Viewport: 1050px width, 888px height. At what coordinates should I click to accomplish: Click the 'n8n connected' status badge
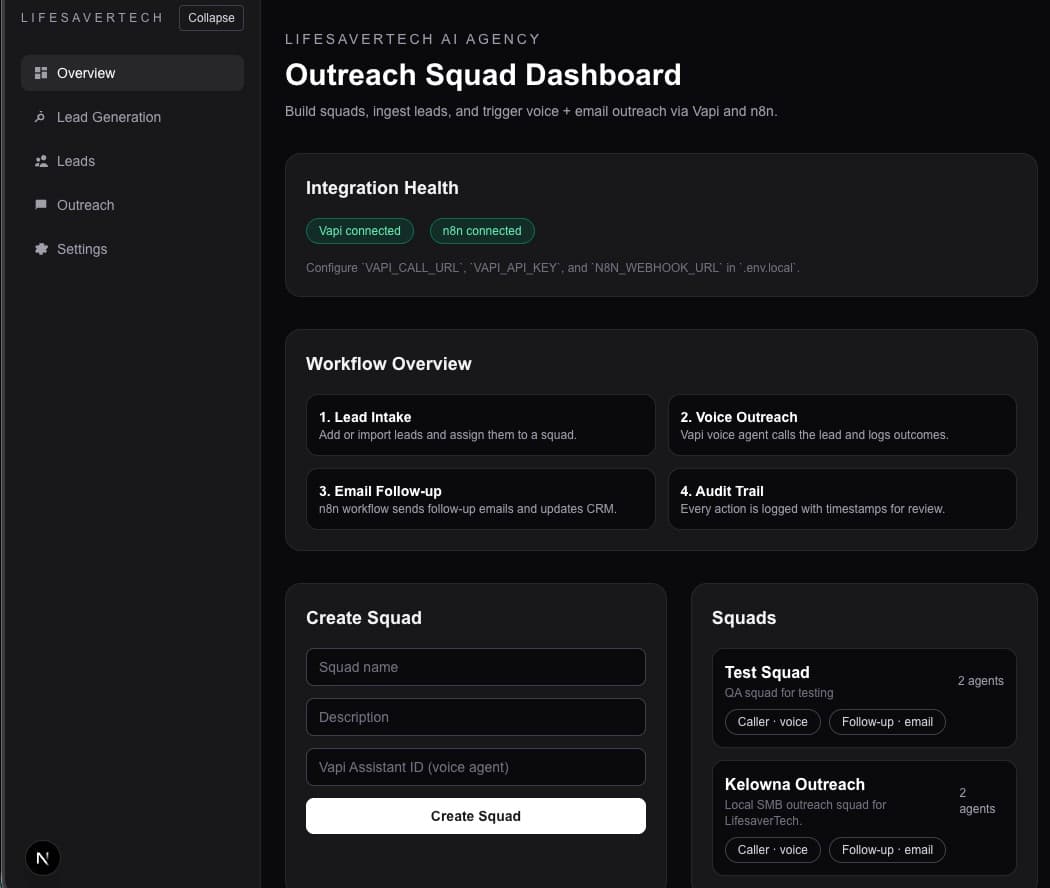pos(482,230)
